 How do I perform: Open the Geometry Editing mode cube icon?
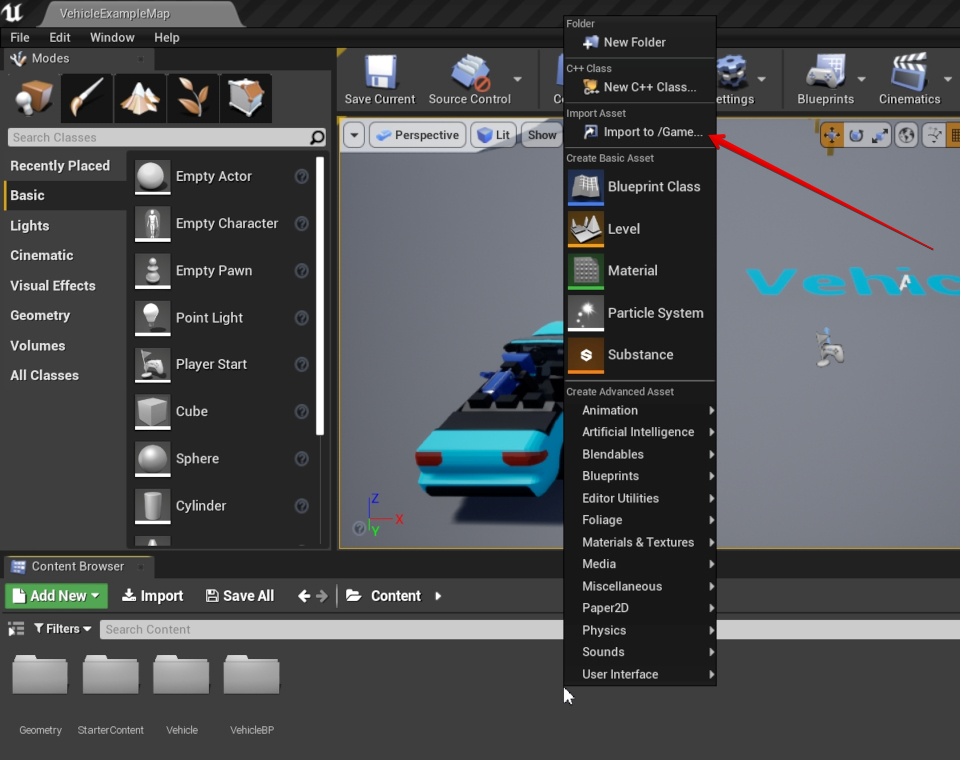click(246, 98)
